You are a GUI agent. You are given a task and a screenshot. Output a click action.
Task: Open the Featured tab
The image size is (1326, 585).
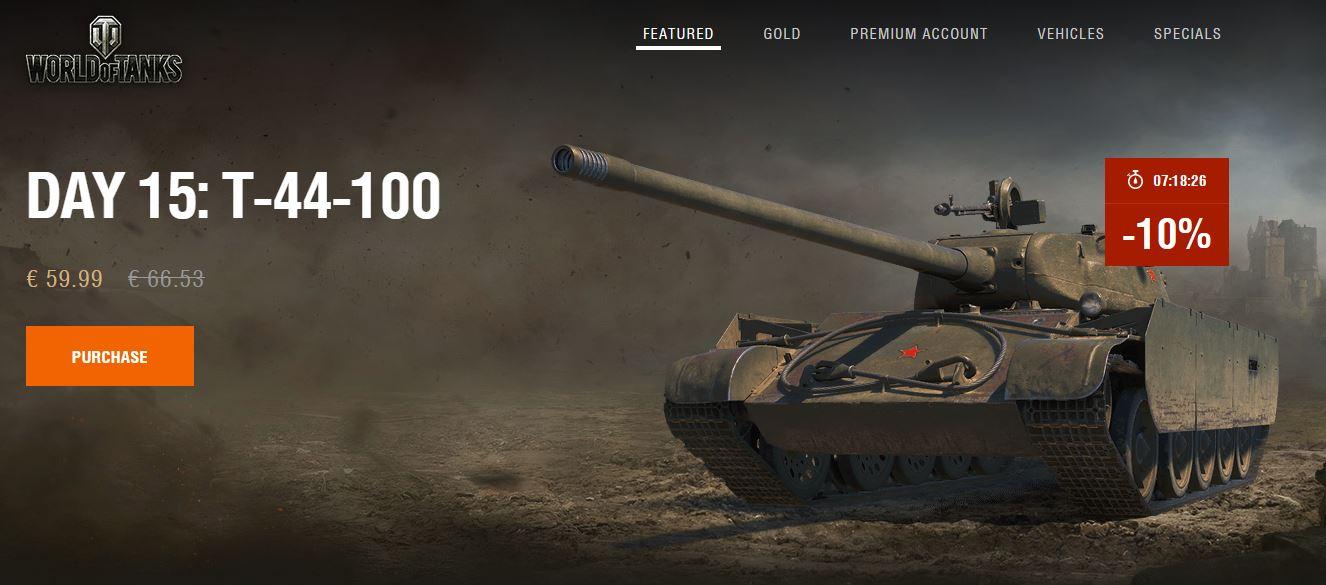coord(678,33)
